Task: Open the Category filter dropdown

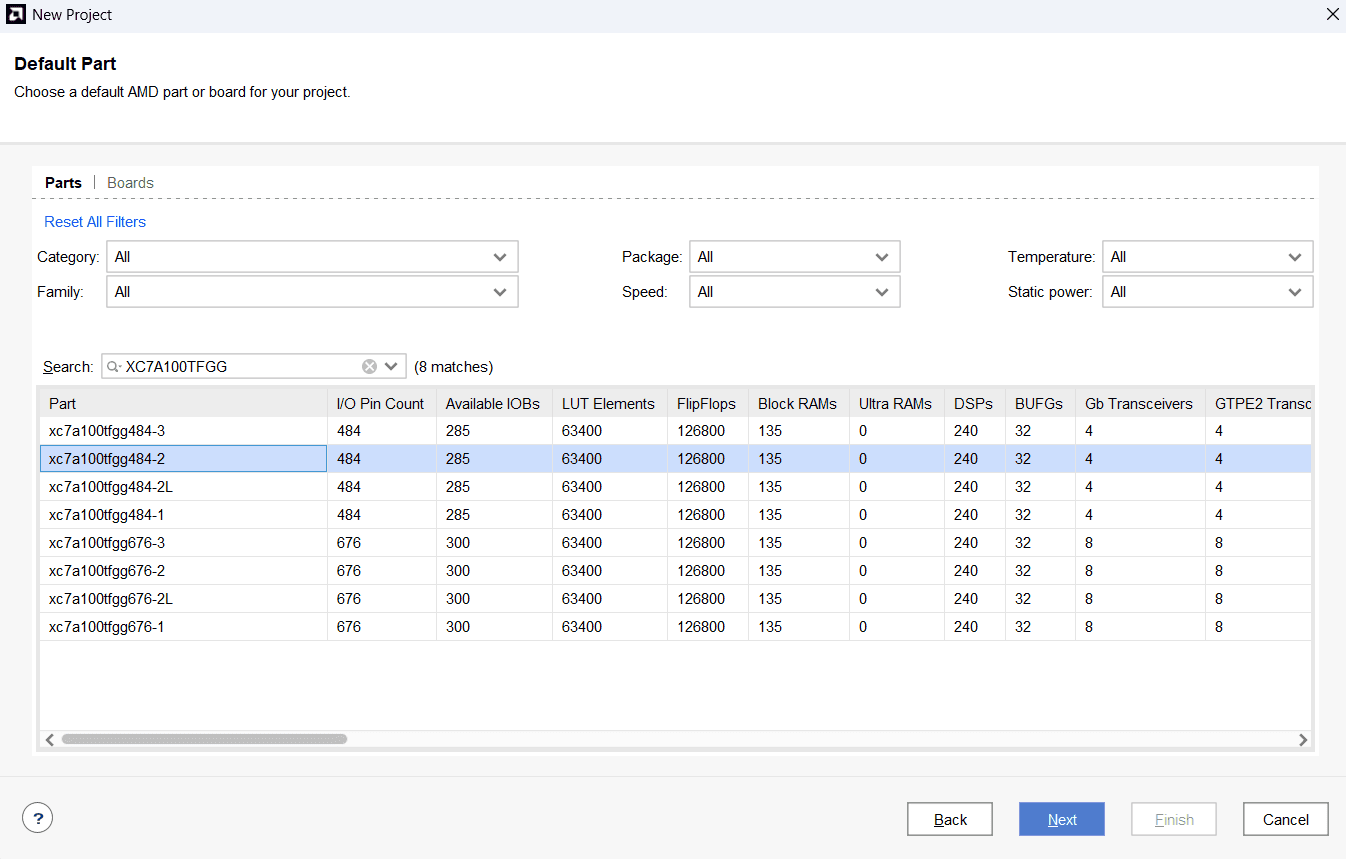Action: pyautogui.click(x=312, y=257)
